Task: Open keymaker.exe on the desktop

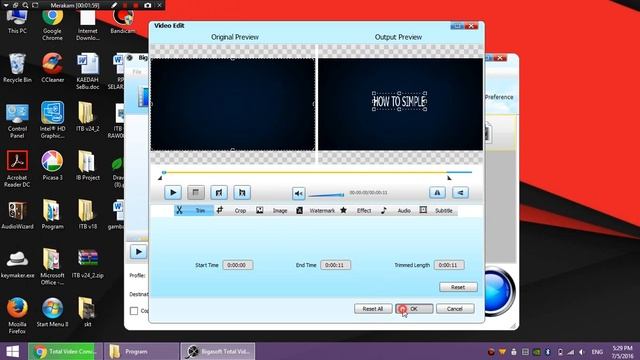Action: pyautogui.click(x=17, y=264)
